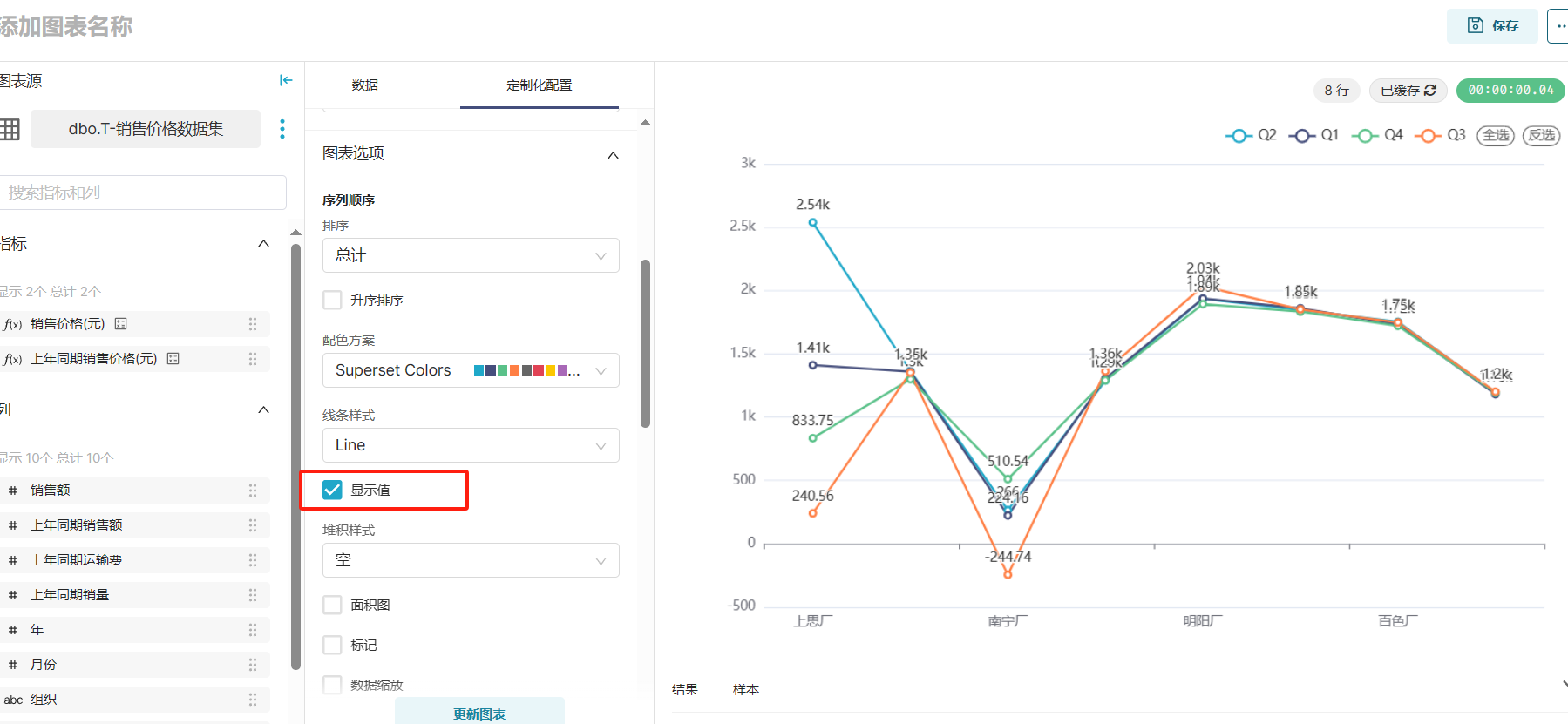Viewport: 1568px width, 724px height.
Task: Switch to the 样本 tab
Action: click(x=746, y=689)
